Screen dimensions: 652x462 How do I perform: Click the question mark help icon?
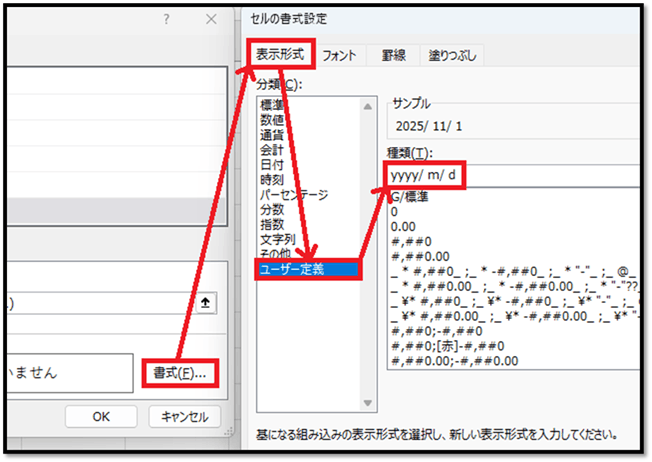[x=166, y=19]
